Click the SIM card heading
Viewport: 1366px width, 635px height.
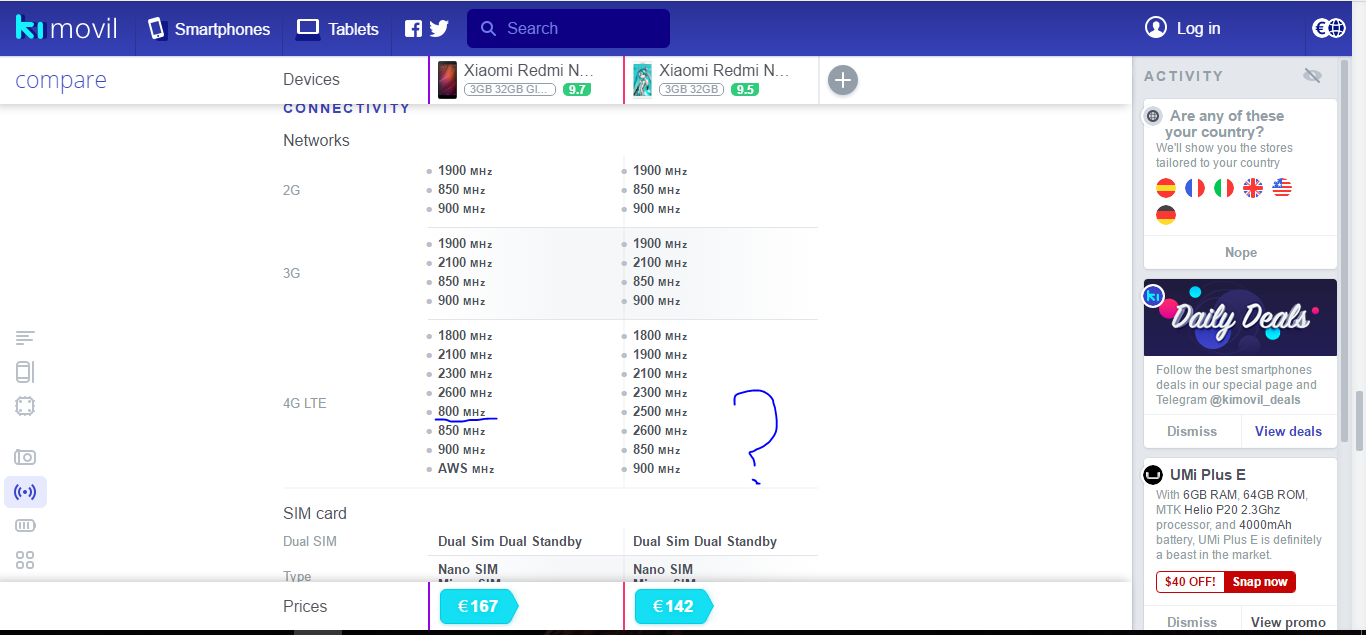pyautogui.click(x=315, y=513)
